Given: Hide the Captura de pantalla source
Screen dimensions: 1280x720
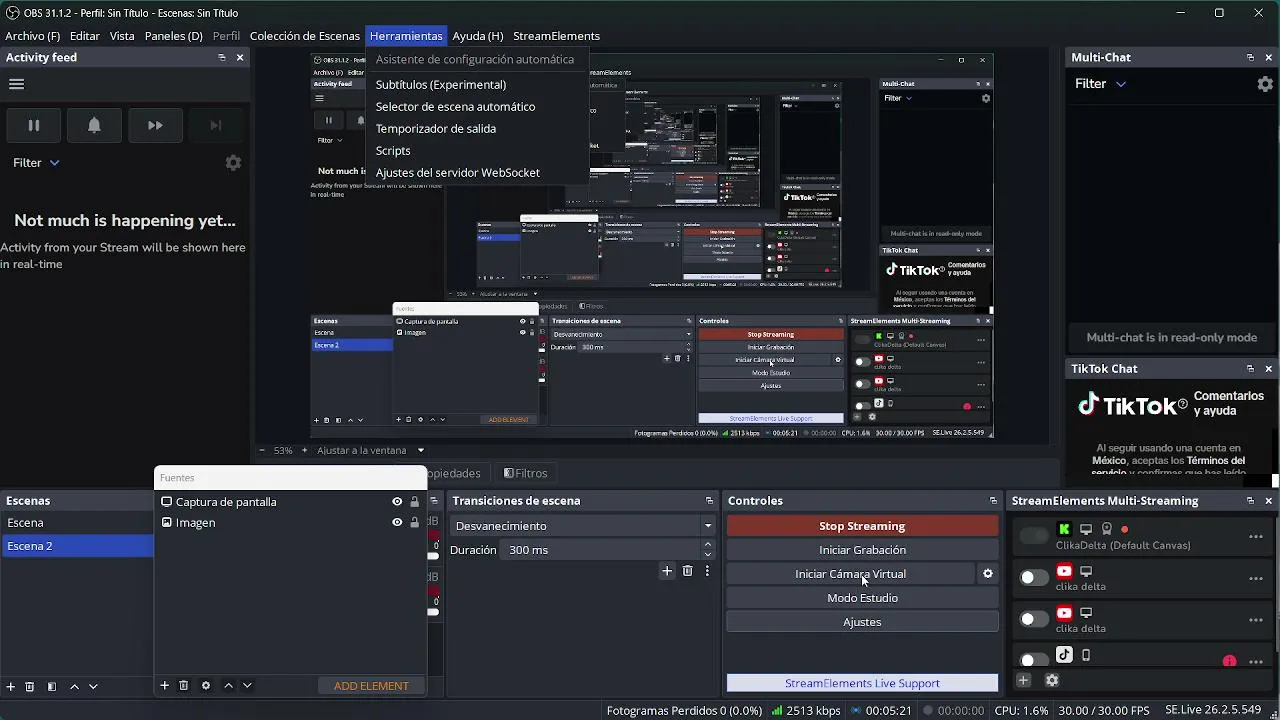Looking at the screenshot, I should (x=397, y=502).
